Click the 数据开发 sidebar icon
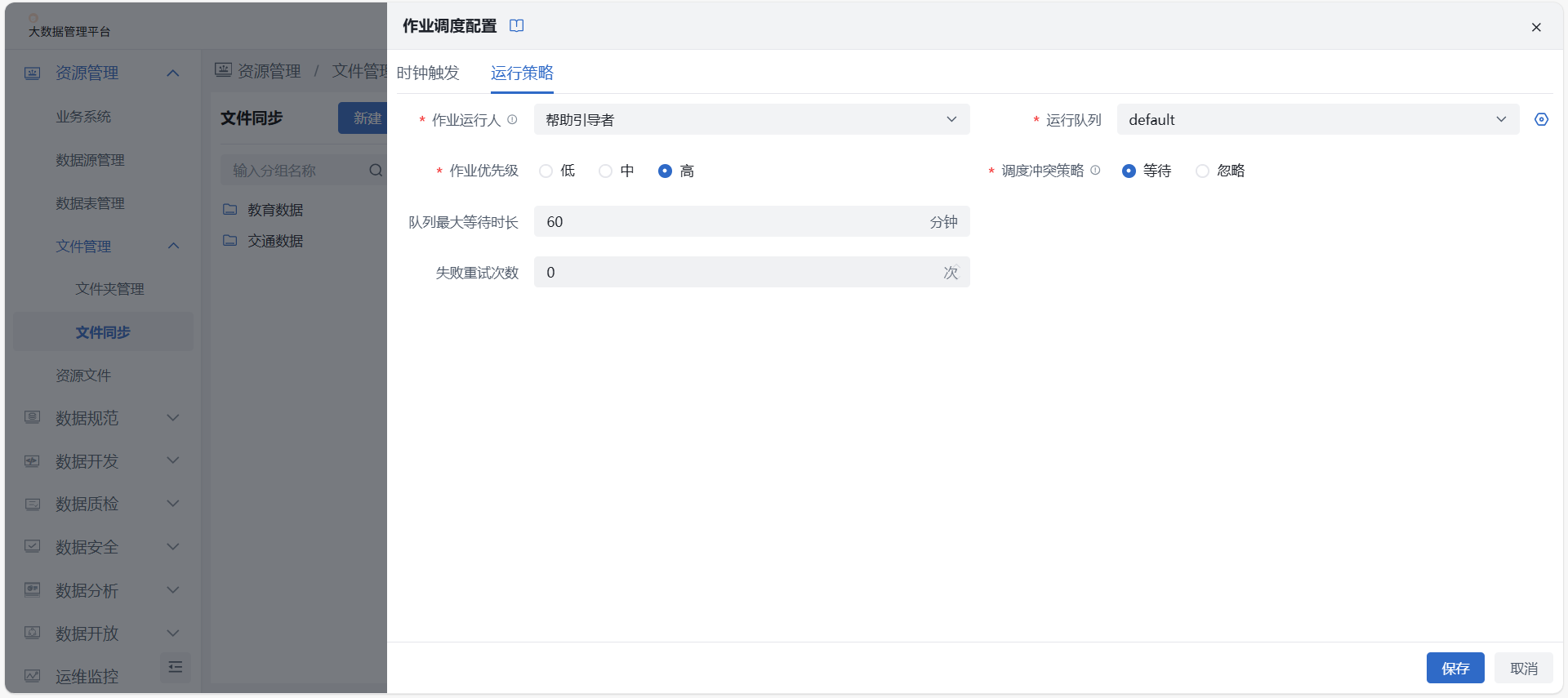Screen dimensions: 1568x698 (32, 460)
